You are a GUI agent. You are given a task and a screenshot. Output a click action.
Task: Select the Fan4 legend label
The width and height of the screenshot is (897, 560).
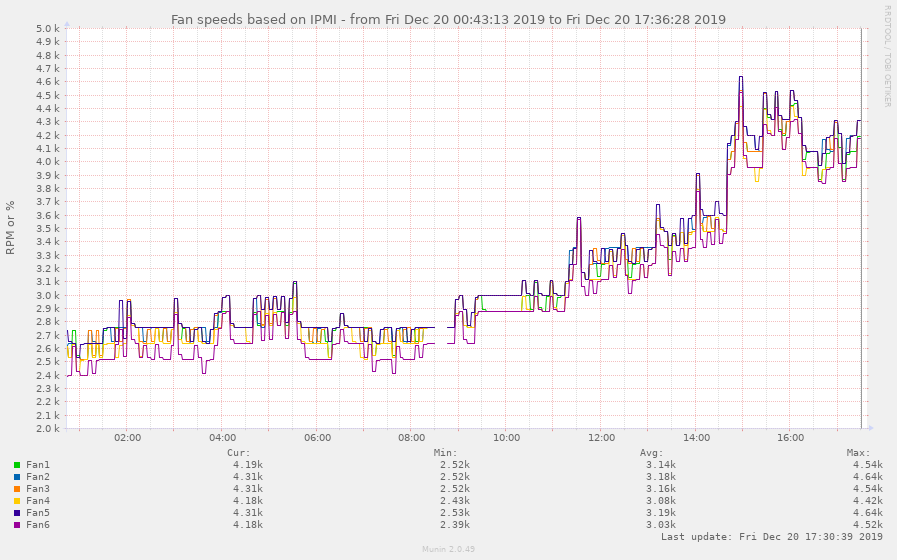pyautogui.click(x=38, y=501)
